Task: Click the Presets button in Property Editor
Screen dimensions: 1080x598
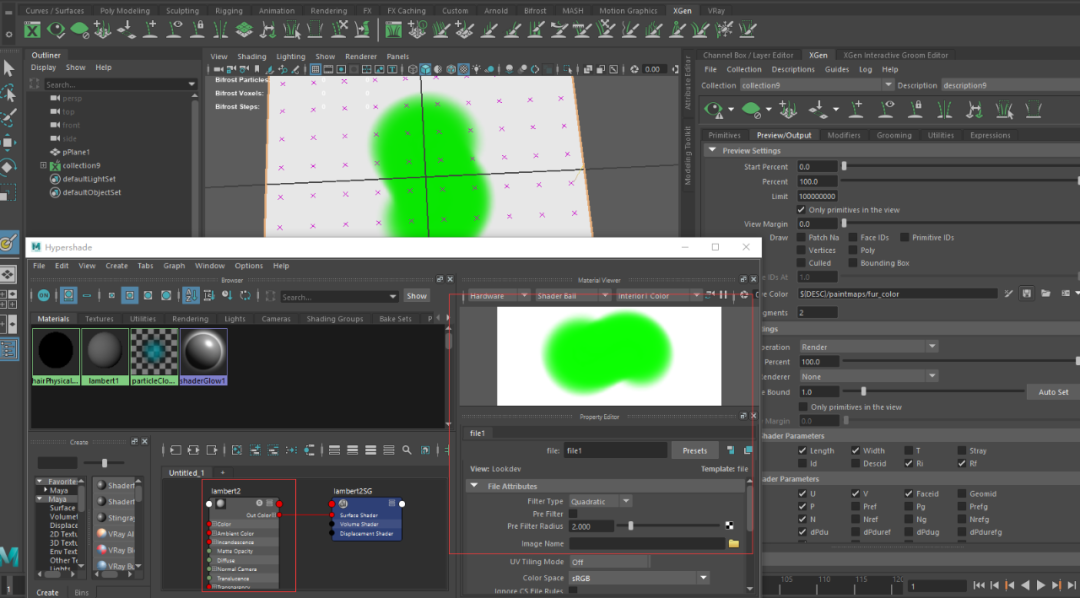Action: click(x=695, y=451)
